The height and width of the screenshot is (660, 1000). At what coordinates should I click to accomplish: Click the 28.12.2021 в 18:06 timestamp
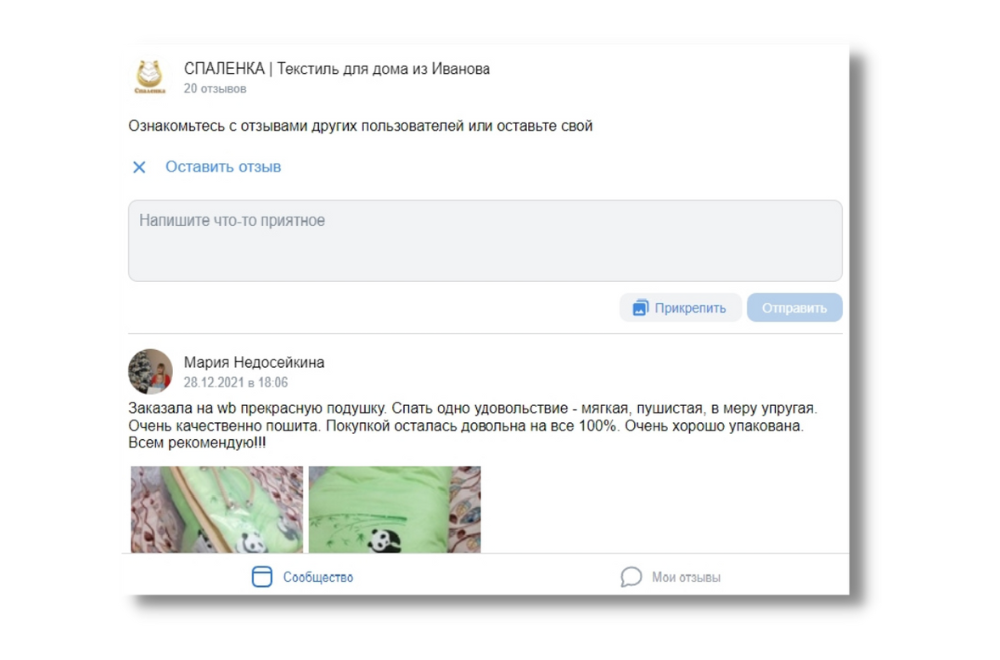coord(236,383)
